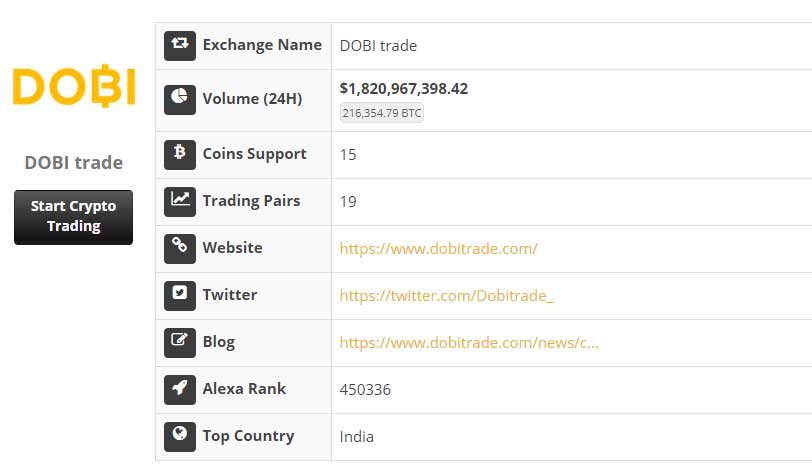Screen dimensions: 812x474
Task: Click the Alexa Rank rocket icon
Action: [180, 389]
